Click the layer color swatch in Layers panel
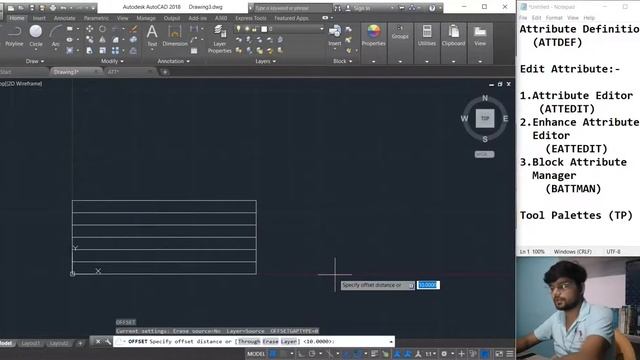Screen dimensions: 640x360 point(264,29)
